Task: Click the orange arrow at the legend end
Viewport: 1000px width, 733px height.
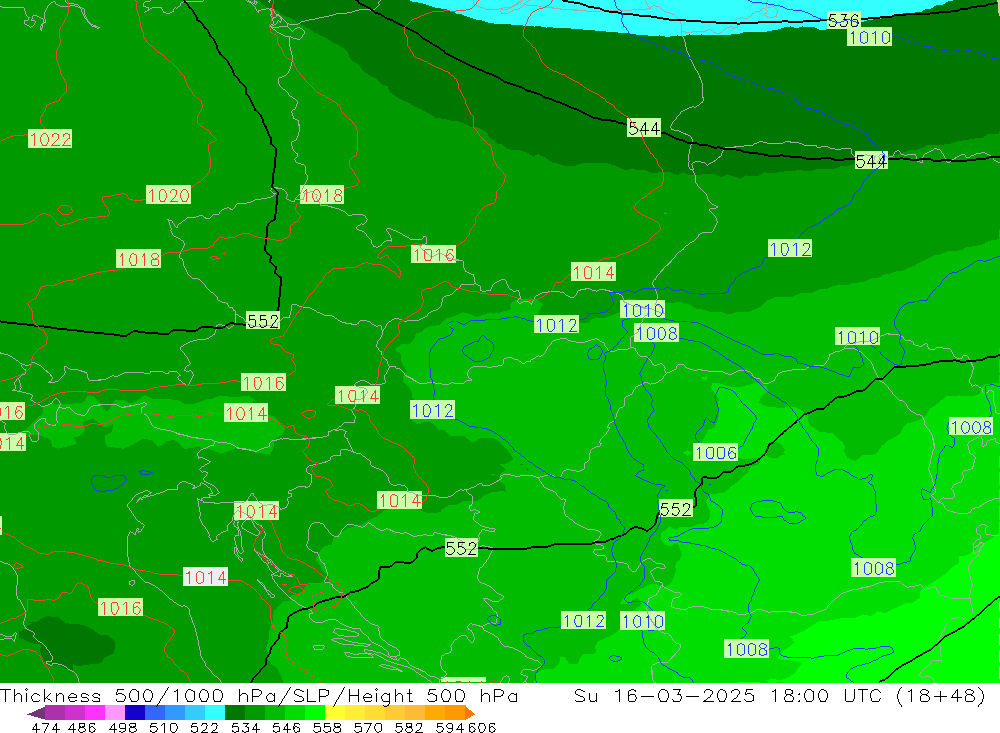Action: [x=469, y=713]
